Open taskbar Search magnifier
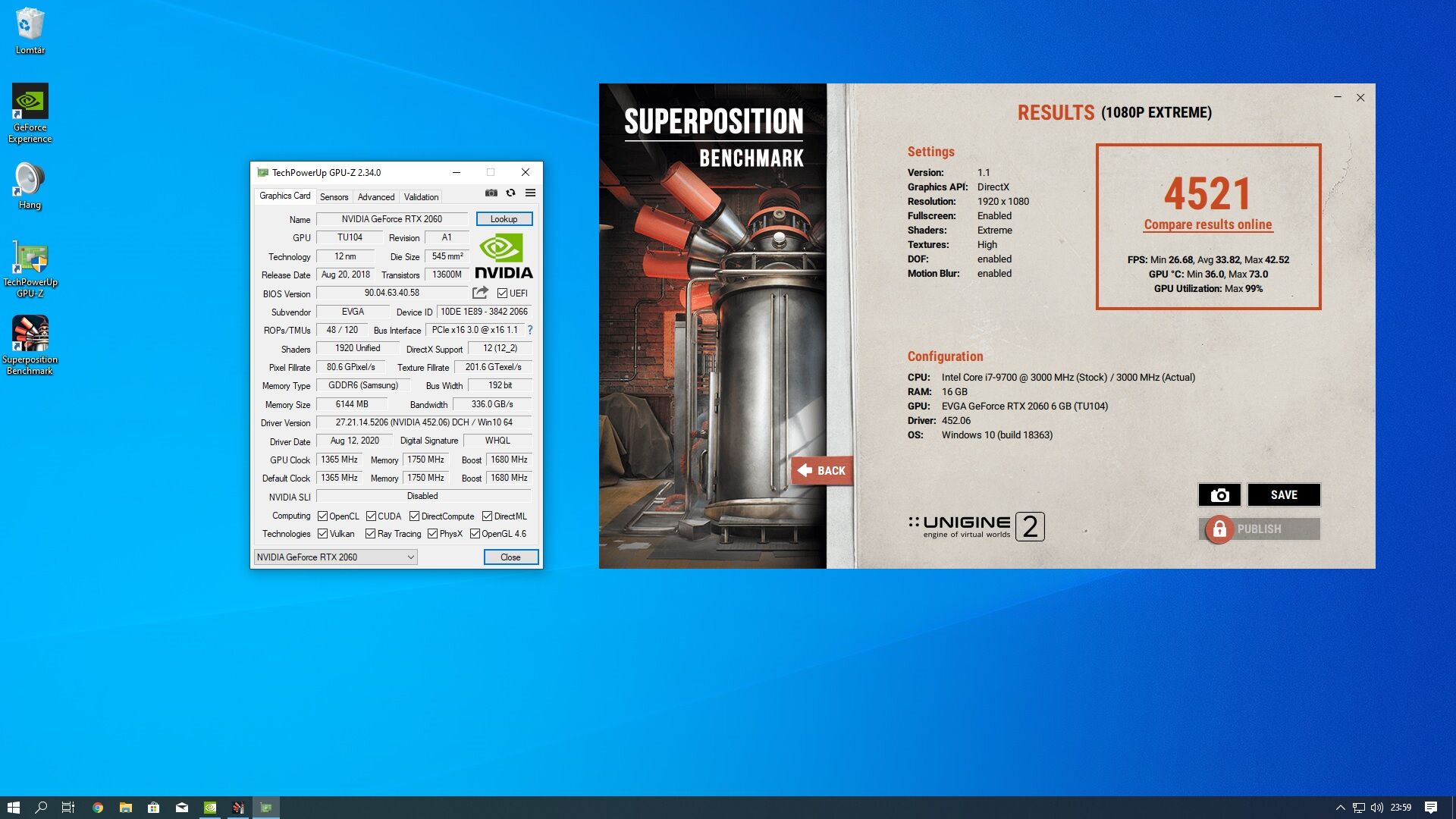Image resolution: width=1456 pixels, height=819 pixels. click(41, 808)
